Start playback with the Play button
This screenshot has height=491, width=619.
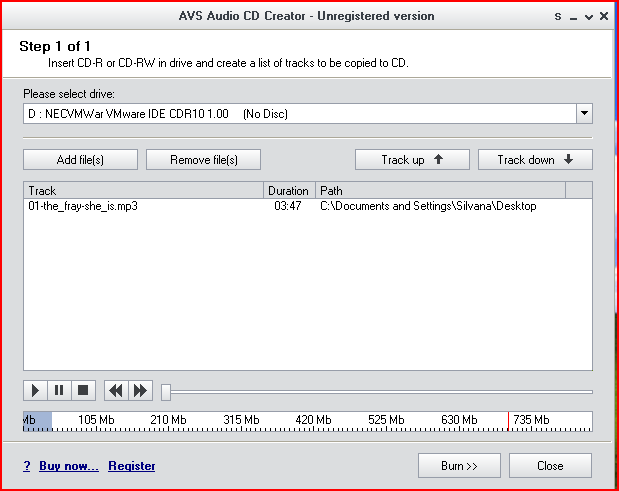pos(36,391)
